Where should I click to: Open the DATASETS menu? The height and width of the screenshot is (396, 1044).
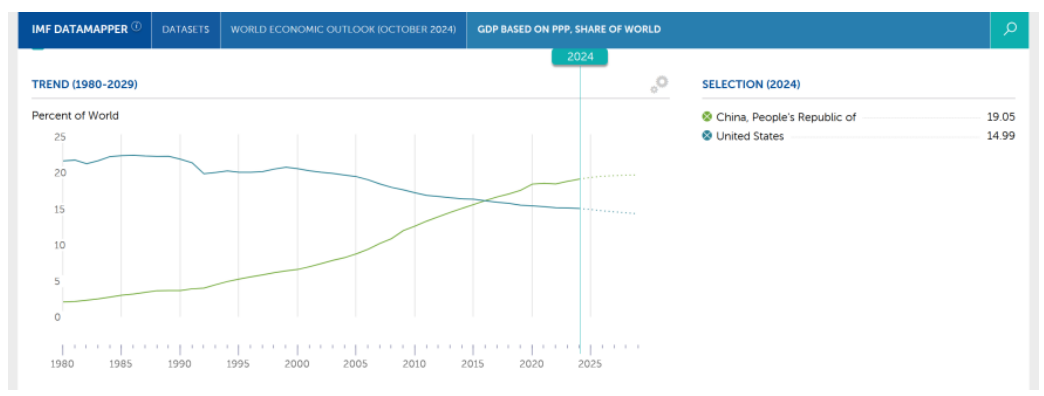tap(186, 29)
